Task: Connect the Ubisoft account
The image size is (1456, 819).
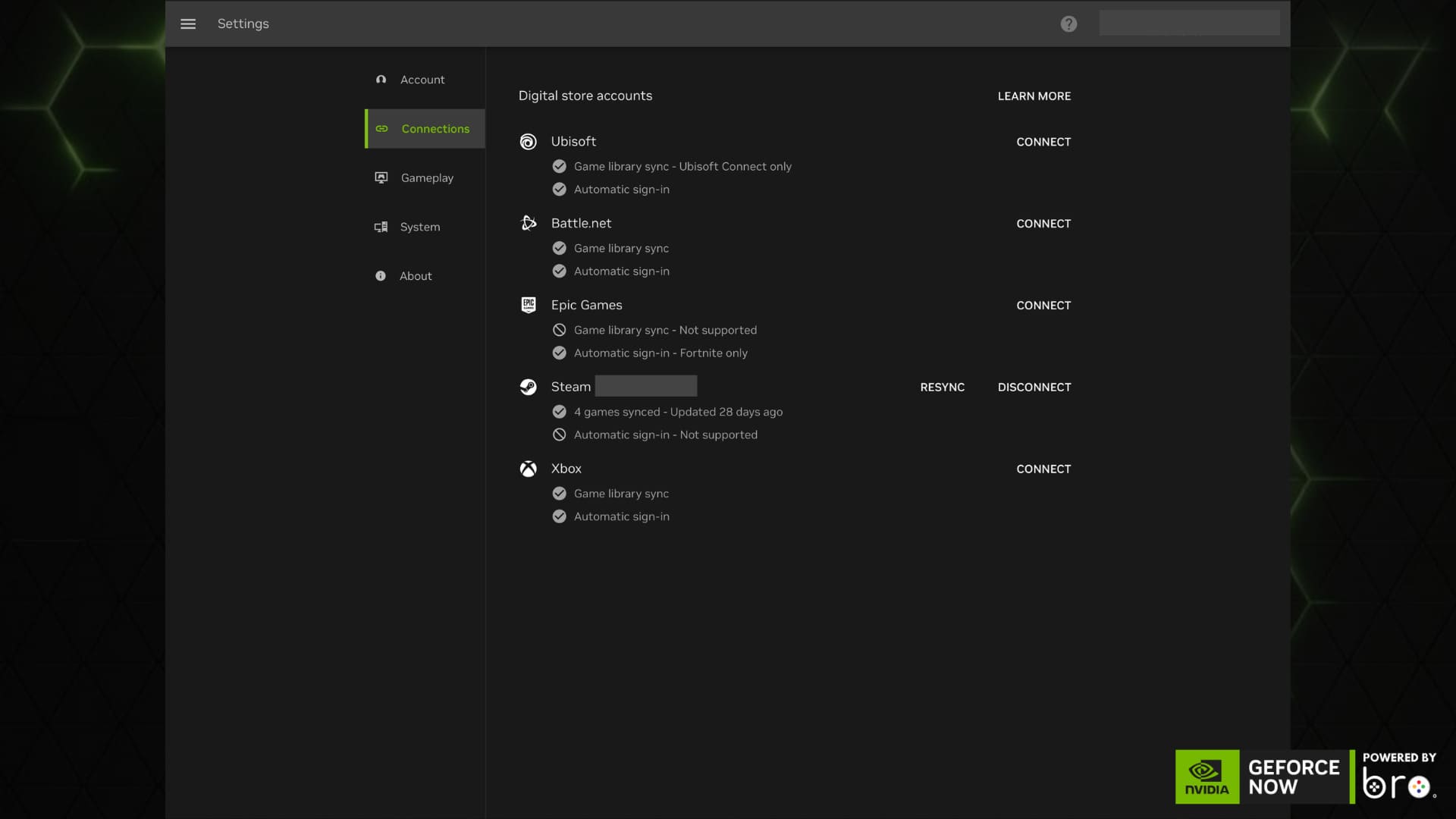Action: [1043, 142]
